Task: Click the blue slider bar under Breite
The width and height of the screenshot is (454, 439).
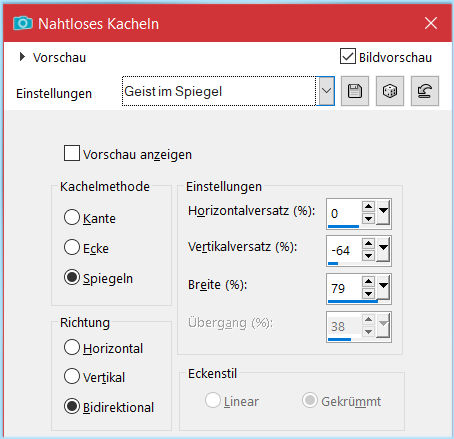Action: [353, 301]
